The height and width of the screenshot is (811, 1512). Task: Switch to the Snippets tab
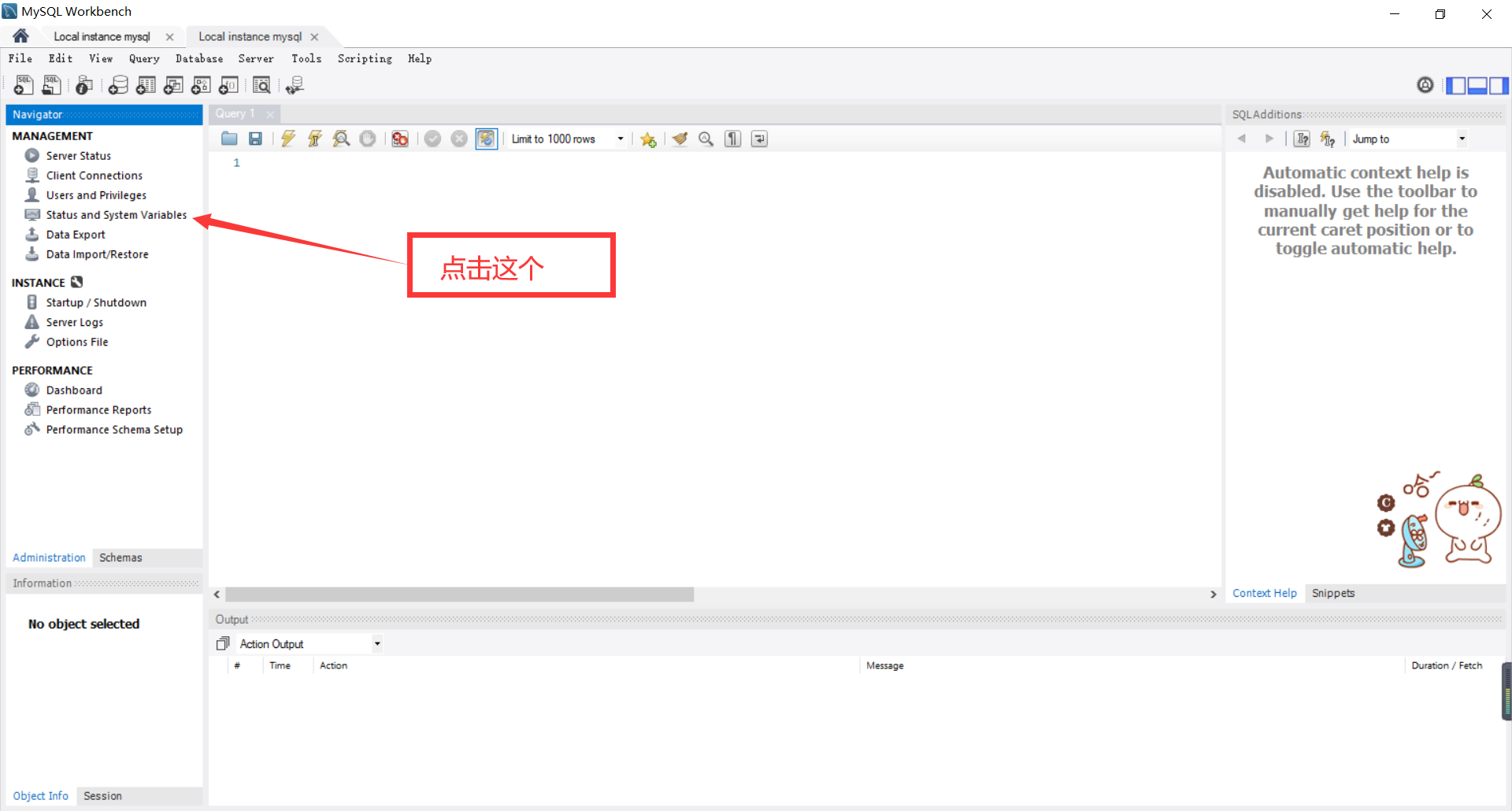point(1333,593)
